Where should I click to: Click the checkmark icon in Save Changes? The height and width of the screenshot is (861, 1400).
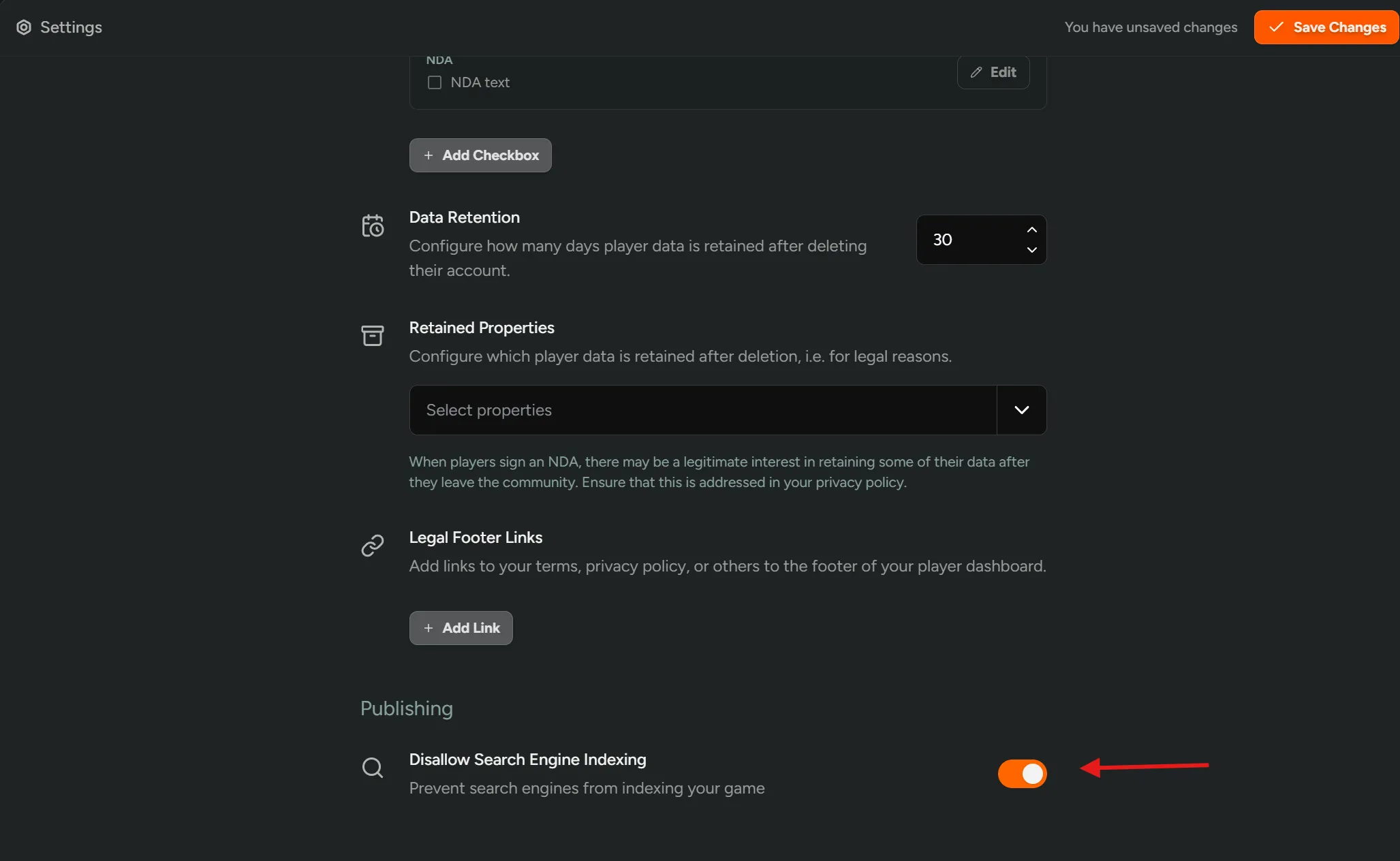coord(1276,27)
